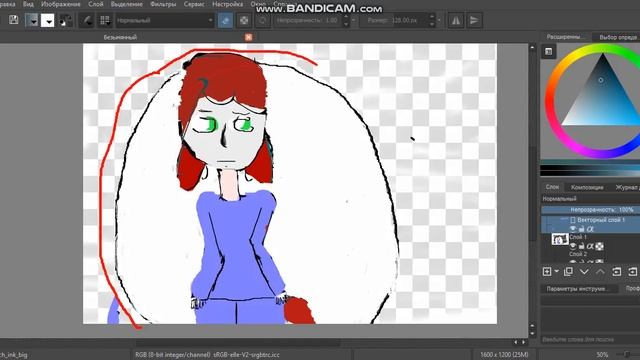Image resolution: width=640 pixels, height=360 pixels.
Task: Close the Безымянный document tab
Action: coord(249,37)
